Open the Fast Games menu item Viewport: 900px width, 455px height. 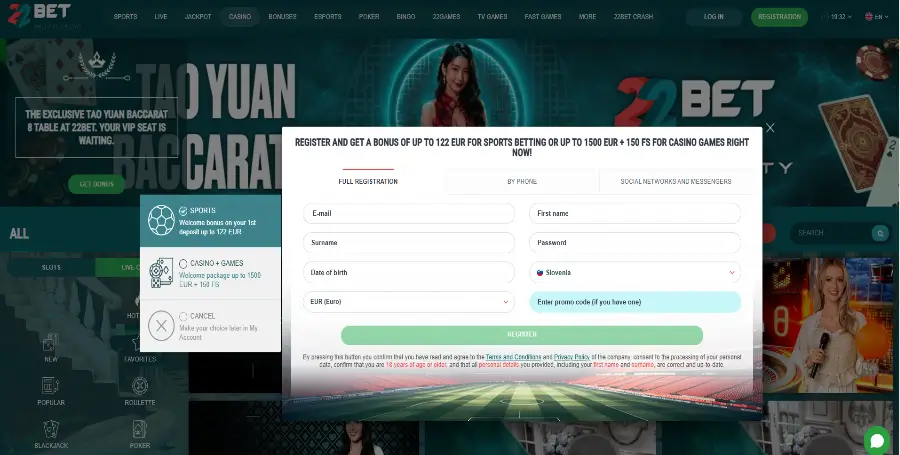point(543,17)
